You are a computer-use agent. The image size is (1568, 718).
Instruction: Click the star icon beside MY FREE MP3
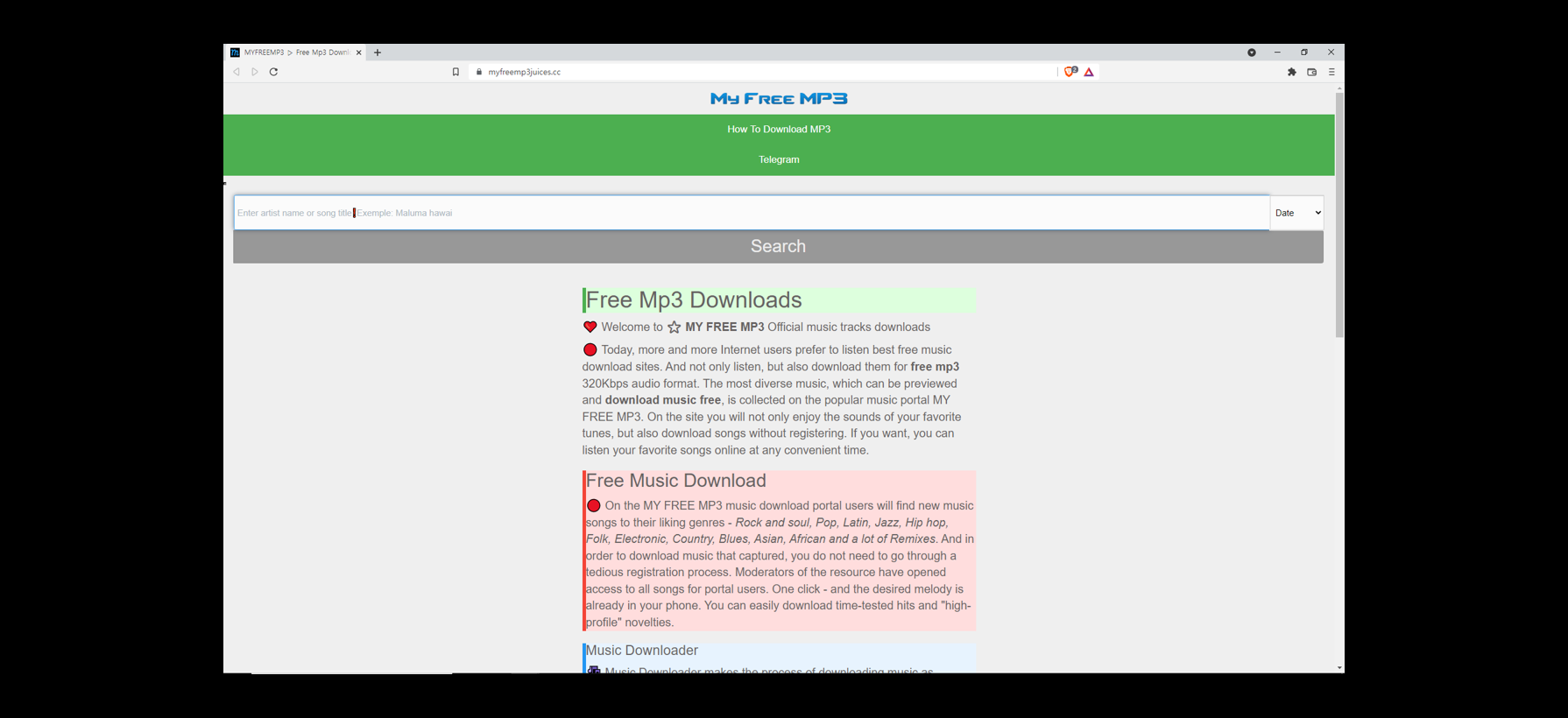[674, 327]
